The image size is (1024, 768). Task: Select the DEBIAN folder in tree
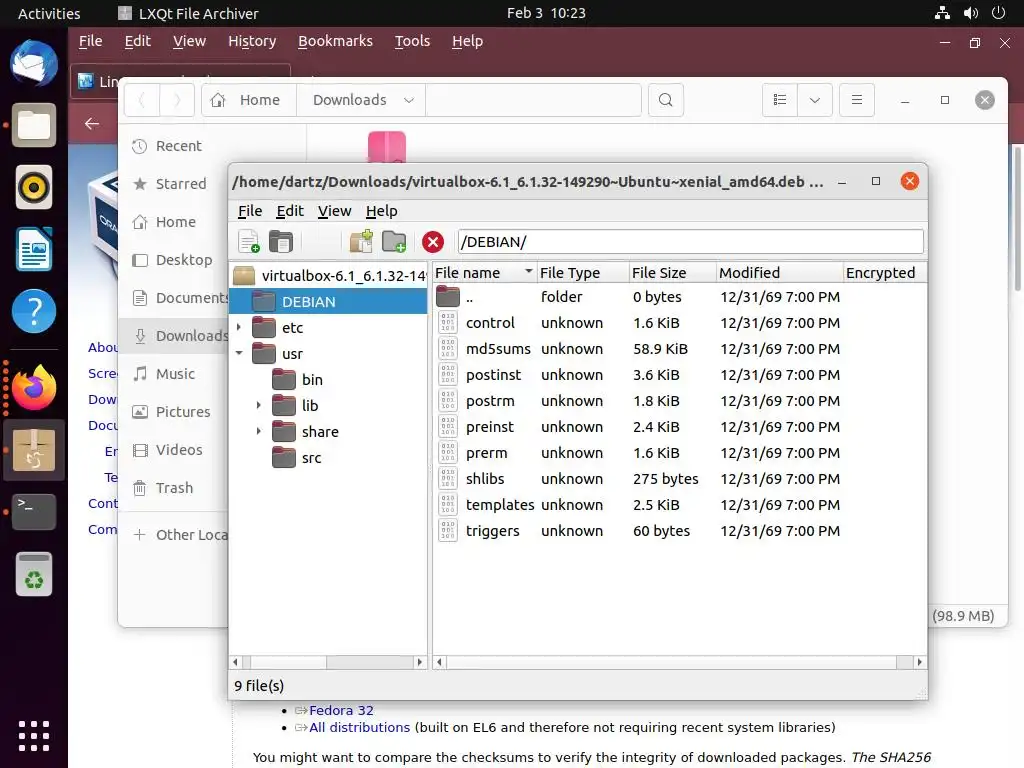point(328,302)
